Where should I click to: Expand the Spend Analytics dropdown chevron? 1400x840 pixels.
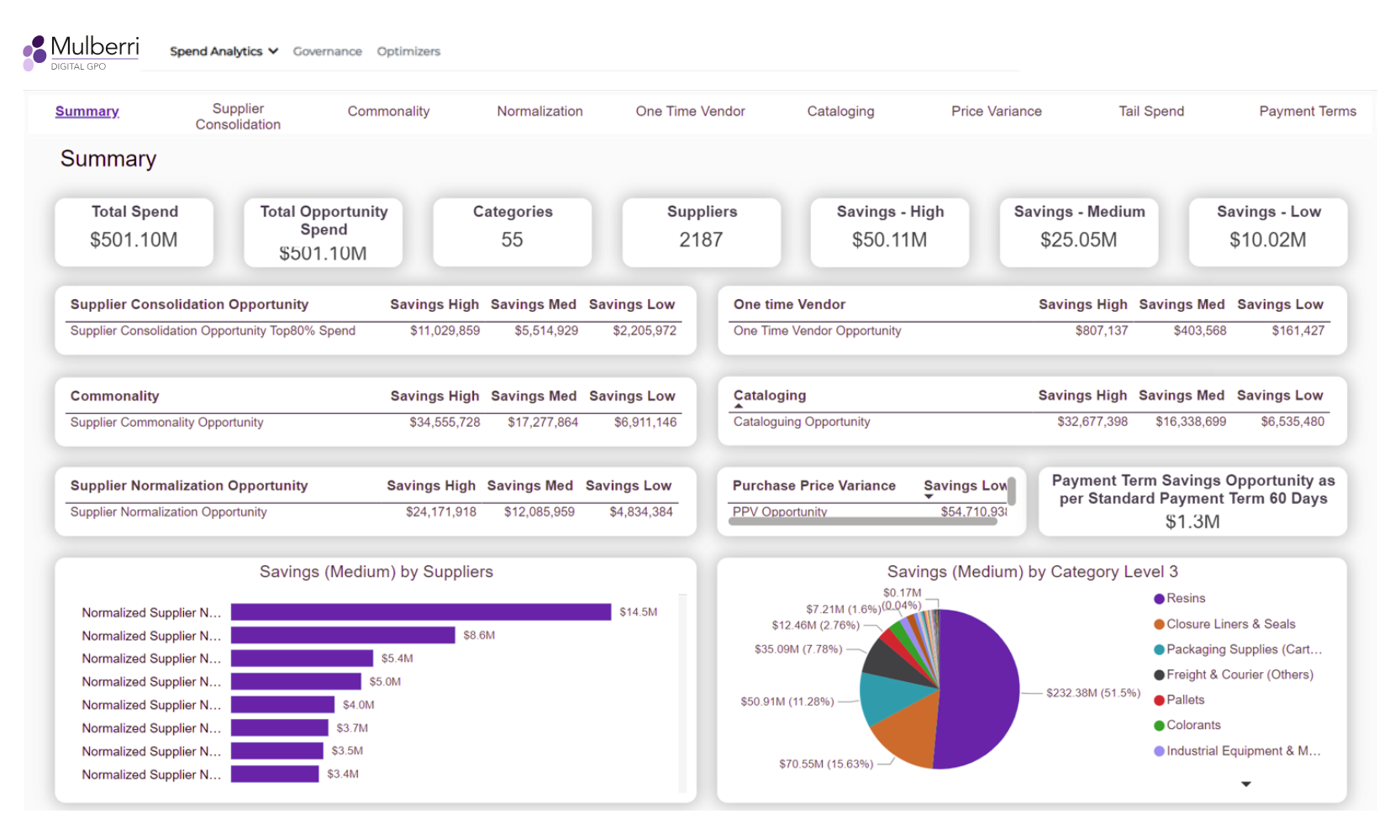(273, 51)
